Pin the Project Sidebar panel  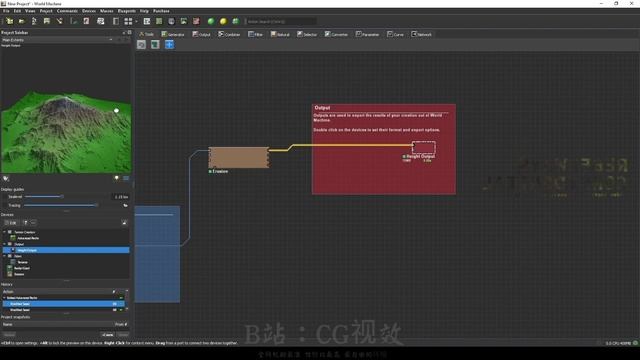[x=124, y=32]
